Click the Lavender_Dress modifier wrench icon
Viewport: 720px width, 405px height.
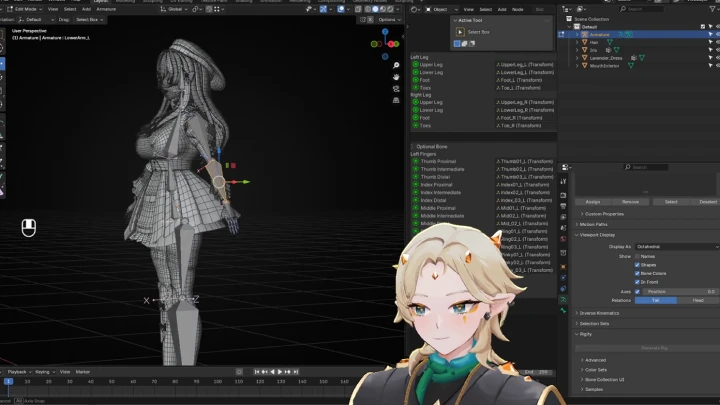coord(634,58)
